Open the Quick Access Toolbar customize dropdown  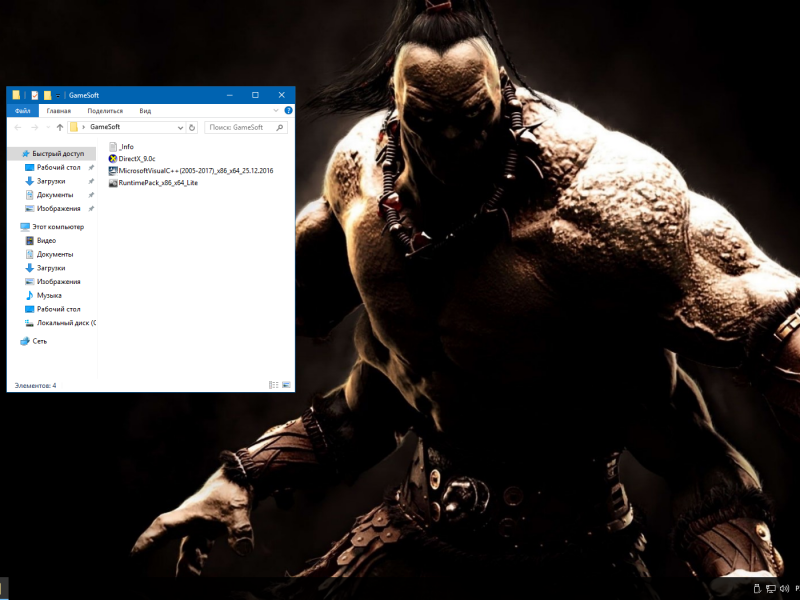pyautogui.click(x=58, y=95)
